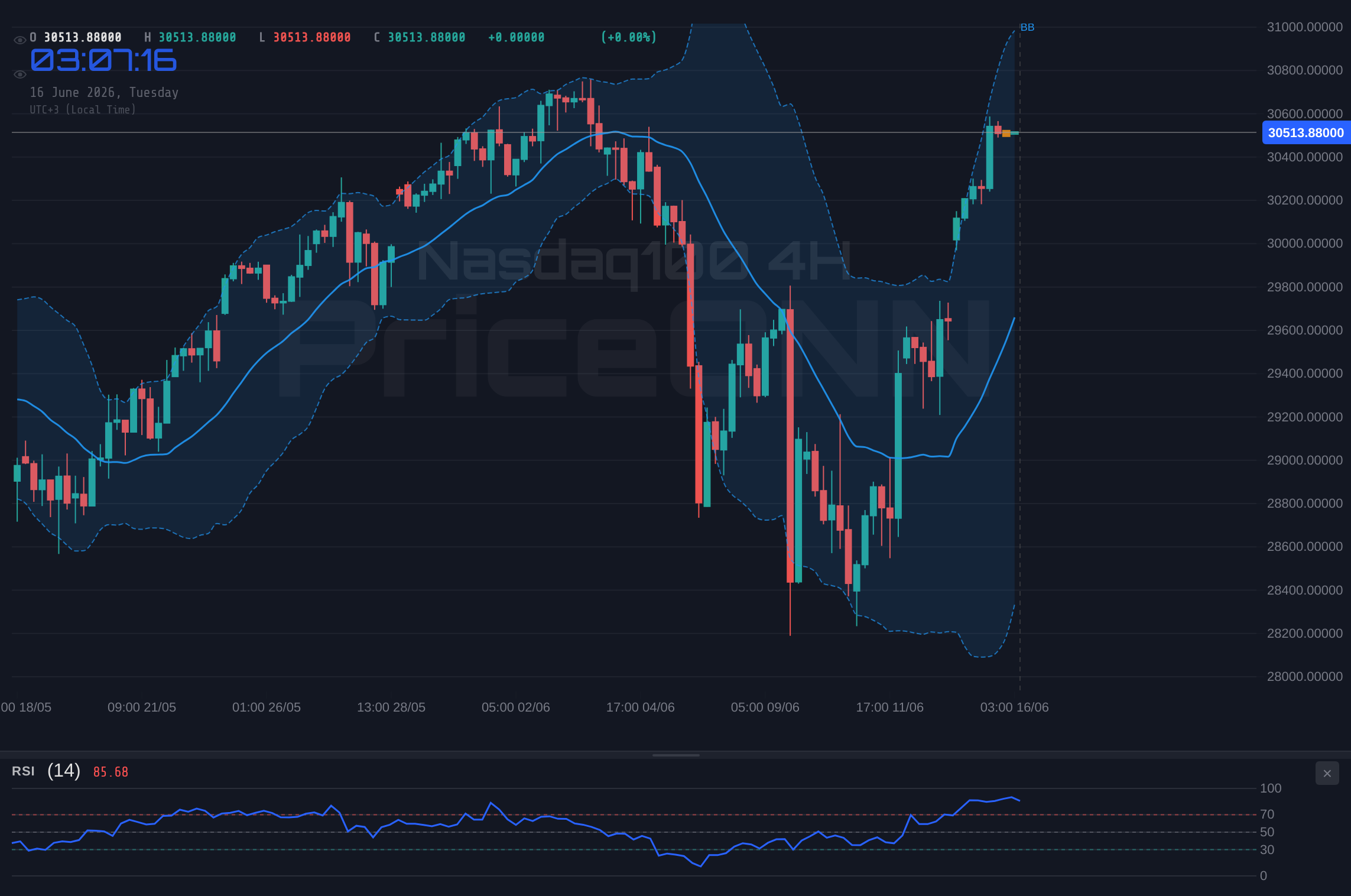Click the RSI value 85.68
The height and width of the screenshot is (896, 1351).
pyautogui.click(x=111, y=772)
